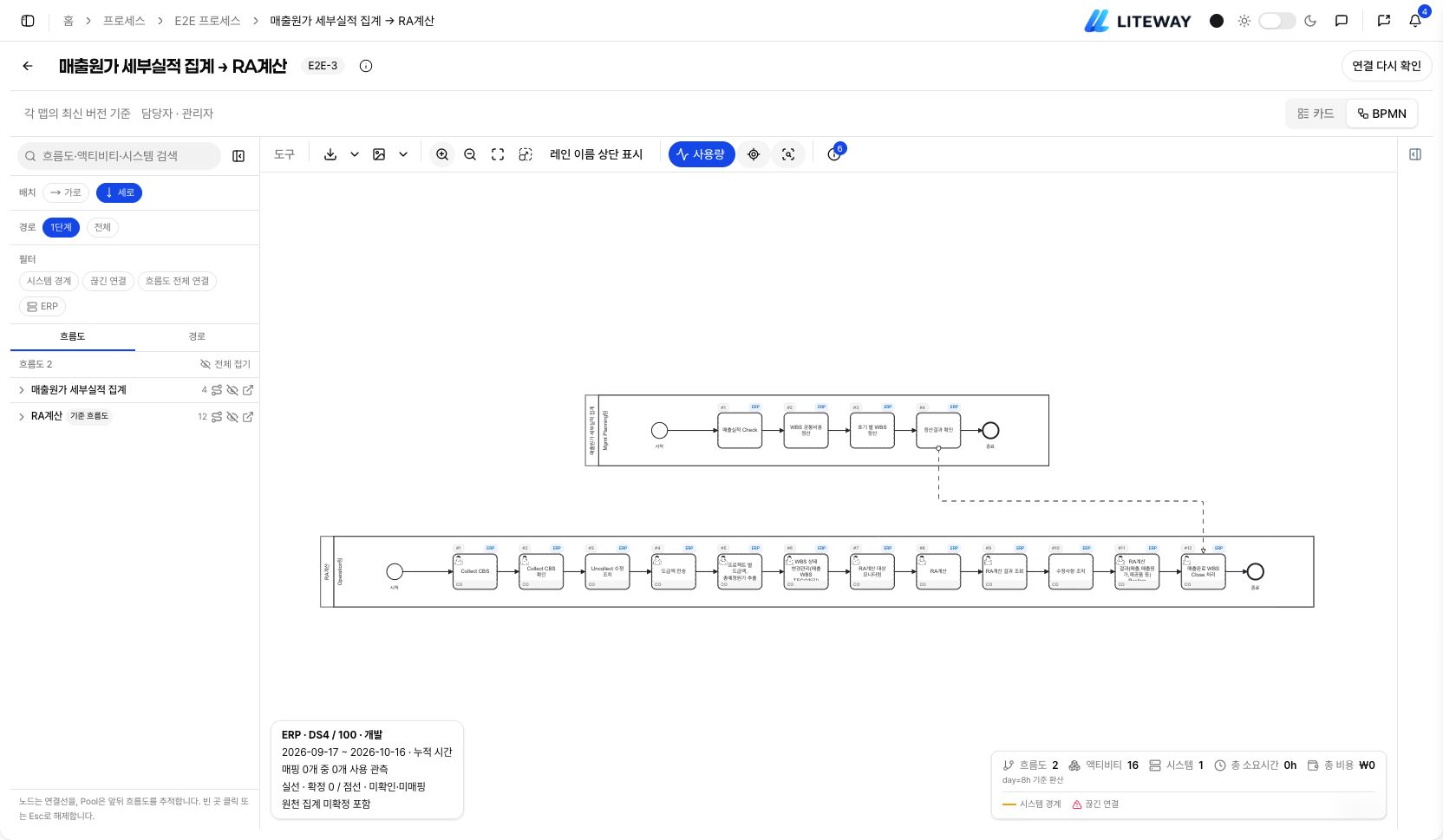Select 세로 layout option
The height and width of the screenshot is (840, 1443).
119,192
